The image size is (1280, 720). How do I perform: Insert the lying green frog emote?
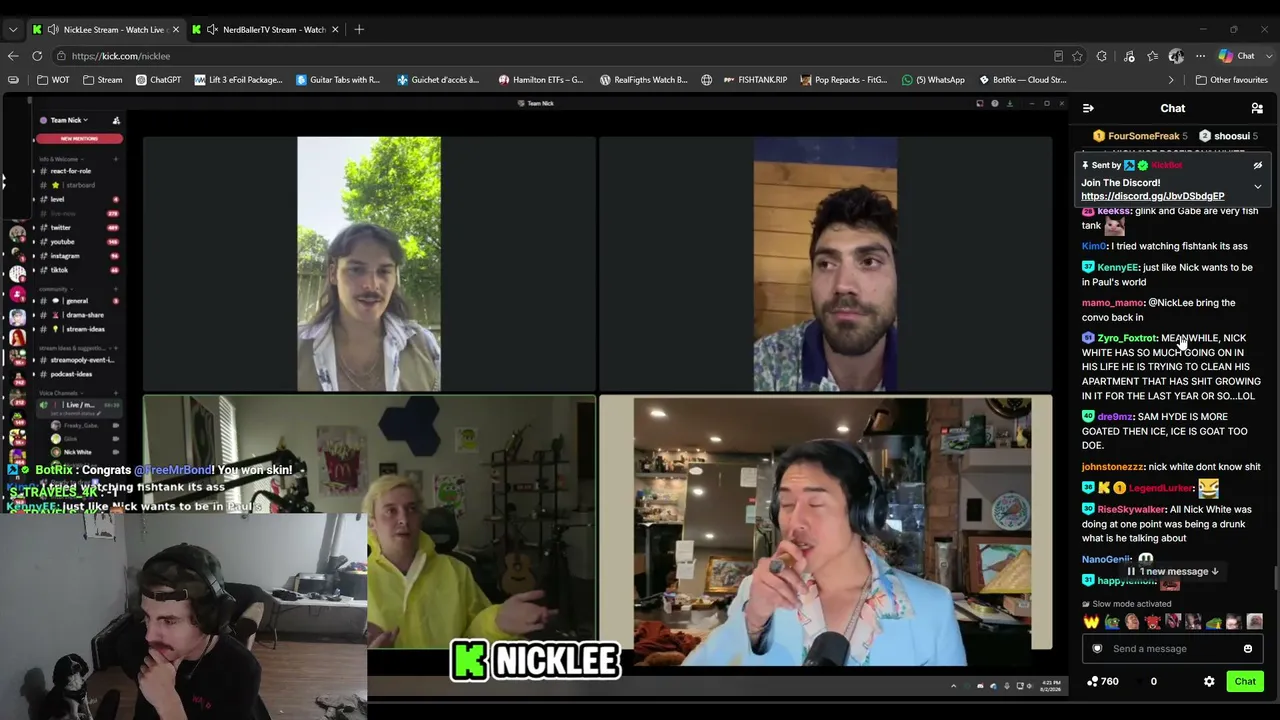coord(1214,622)
